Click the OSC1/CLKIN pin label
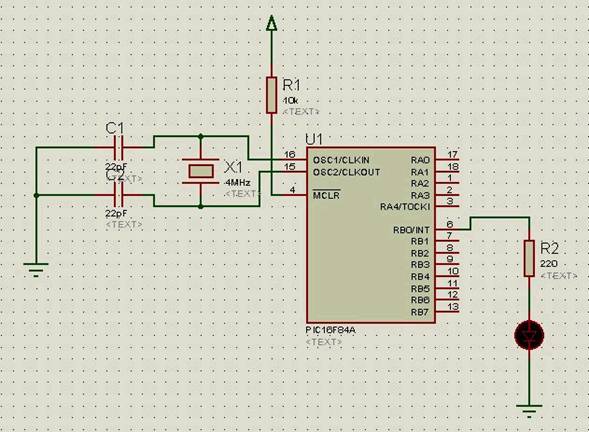Image resolution: width=589 pixels, height=432 pixels. click(341, 160)
